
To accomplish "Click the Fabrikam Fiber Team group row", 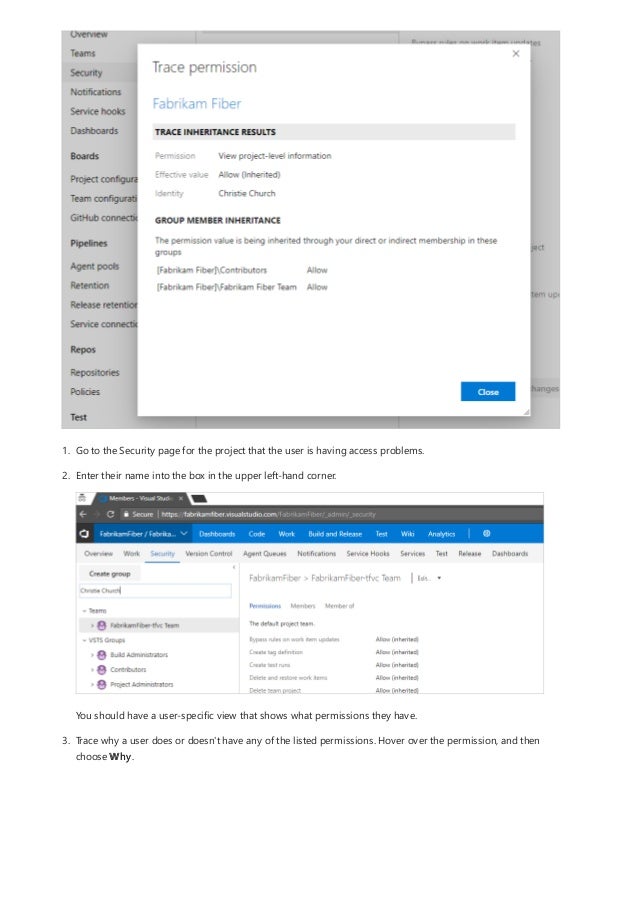I will point(242,287).
